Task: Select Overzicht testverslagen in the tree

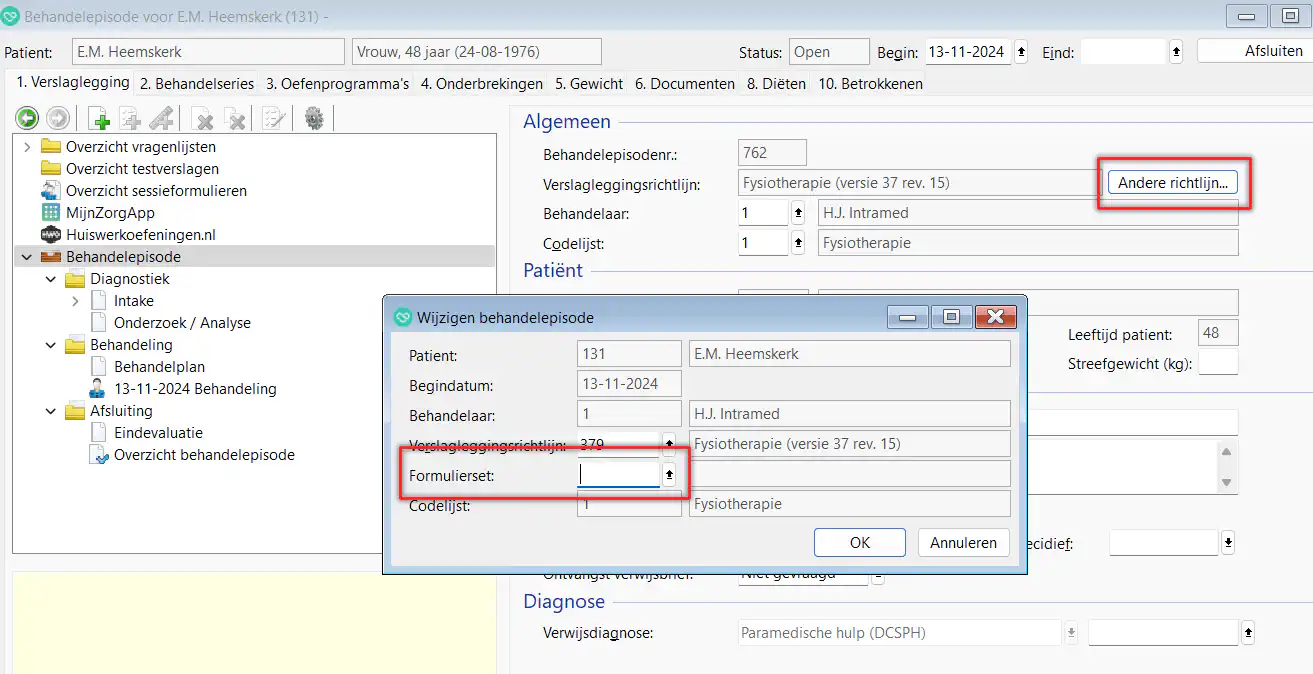Action: [x=142, y=169]
